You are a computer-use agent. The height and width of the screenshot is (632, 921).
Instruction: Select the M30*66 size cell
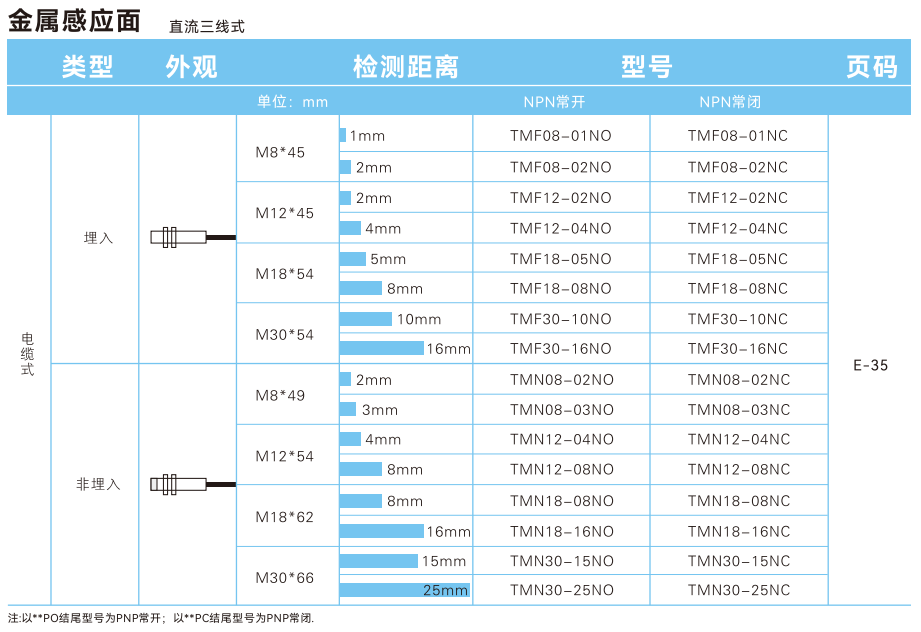tap(285, 577)
